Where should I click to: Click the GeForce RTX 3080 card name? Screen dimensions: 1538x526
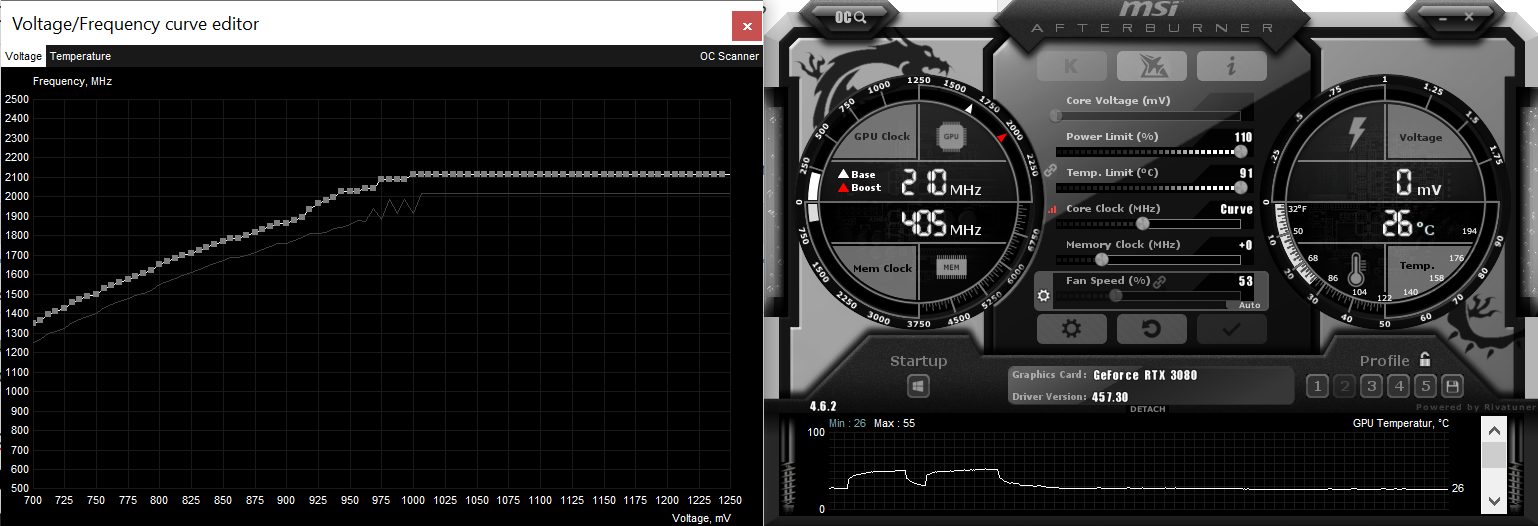[1145, 375]
